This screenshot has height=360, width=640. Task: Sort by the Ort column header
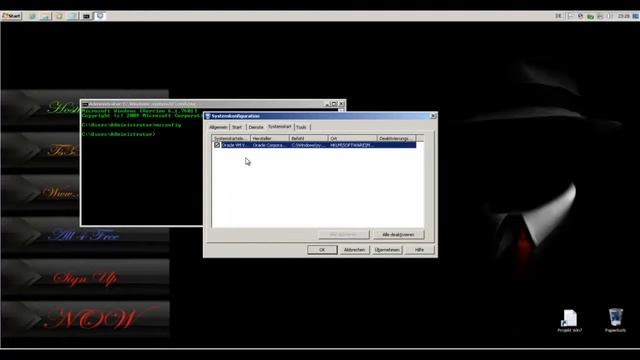point(353,138)
